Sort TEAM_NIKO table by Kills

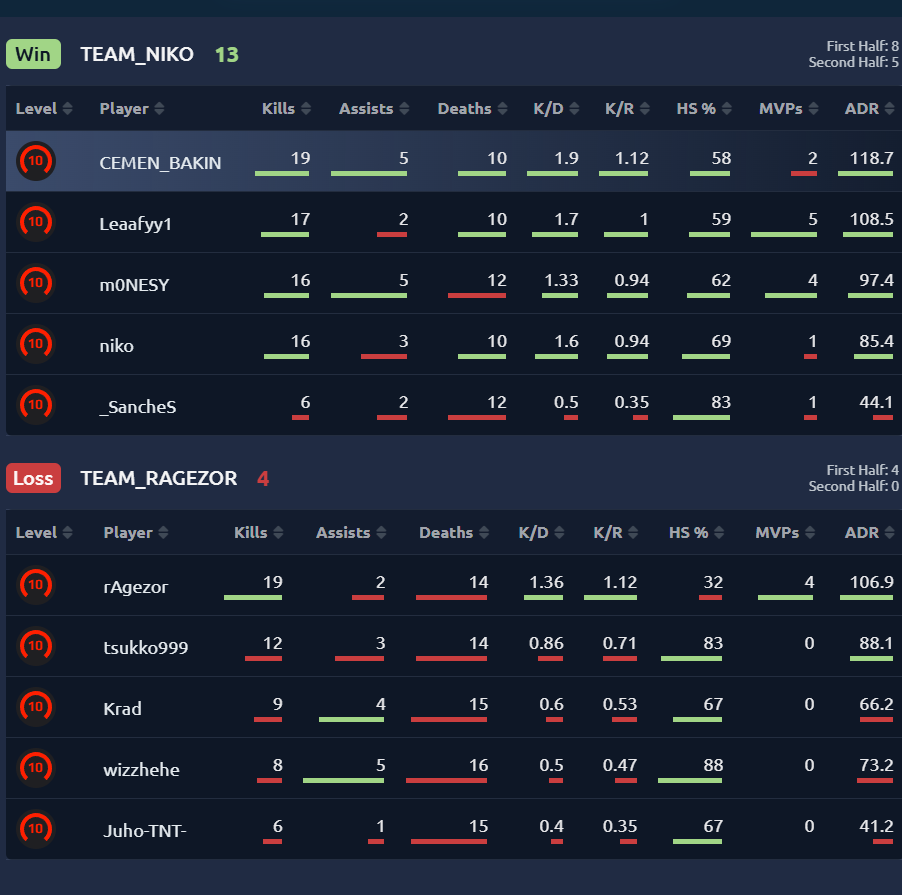[286, 109]
